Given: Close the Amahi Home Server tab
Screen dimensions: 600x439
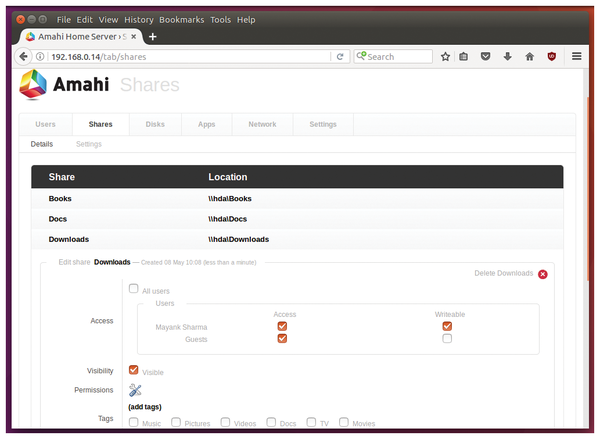Looking at the screenshot, I should 134,36.
